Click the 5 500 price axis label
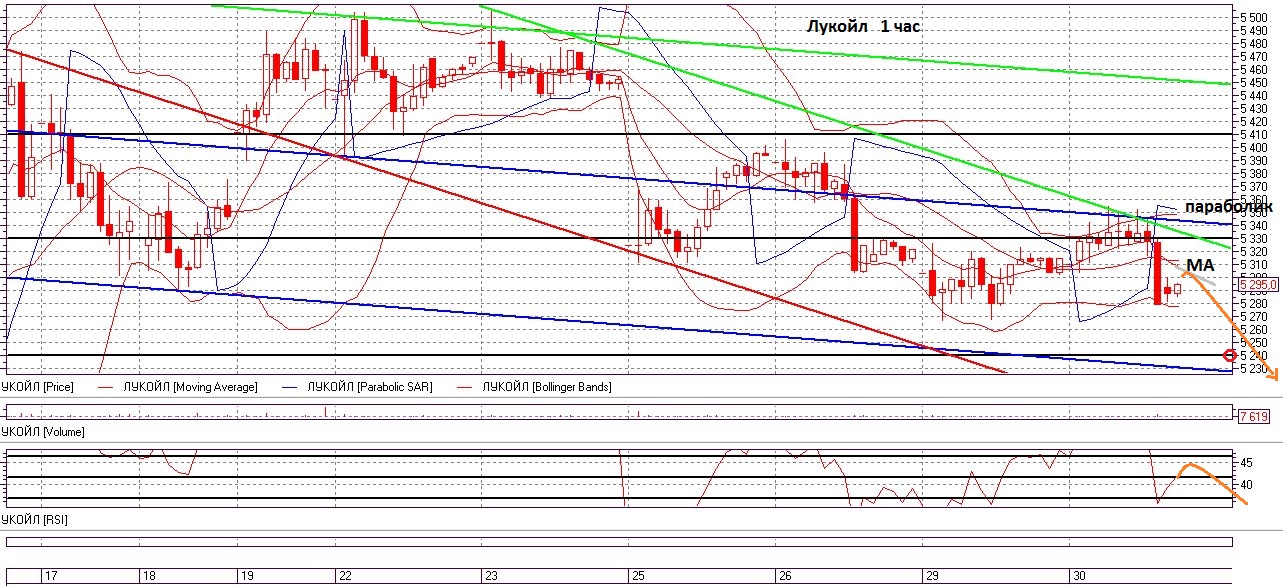1283x586 pixels. [1255, 17]
